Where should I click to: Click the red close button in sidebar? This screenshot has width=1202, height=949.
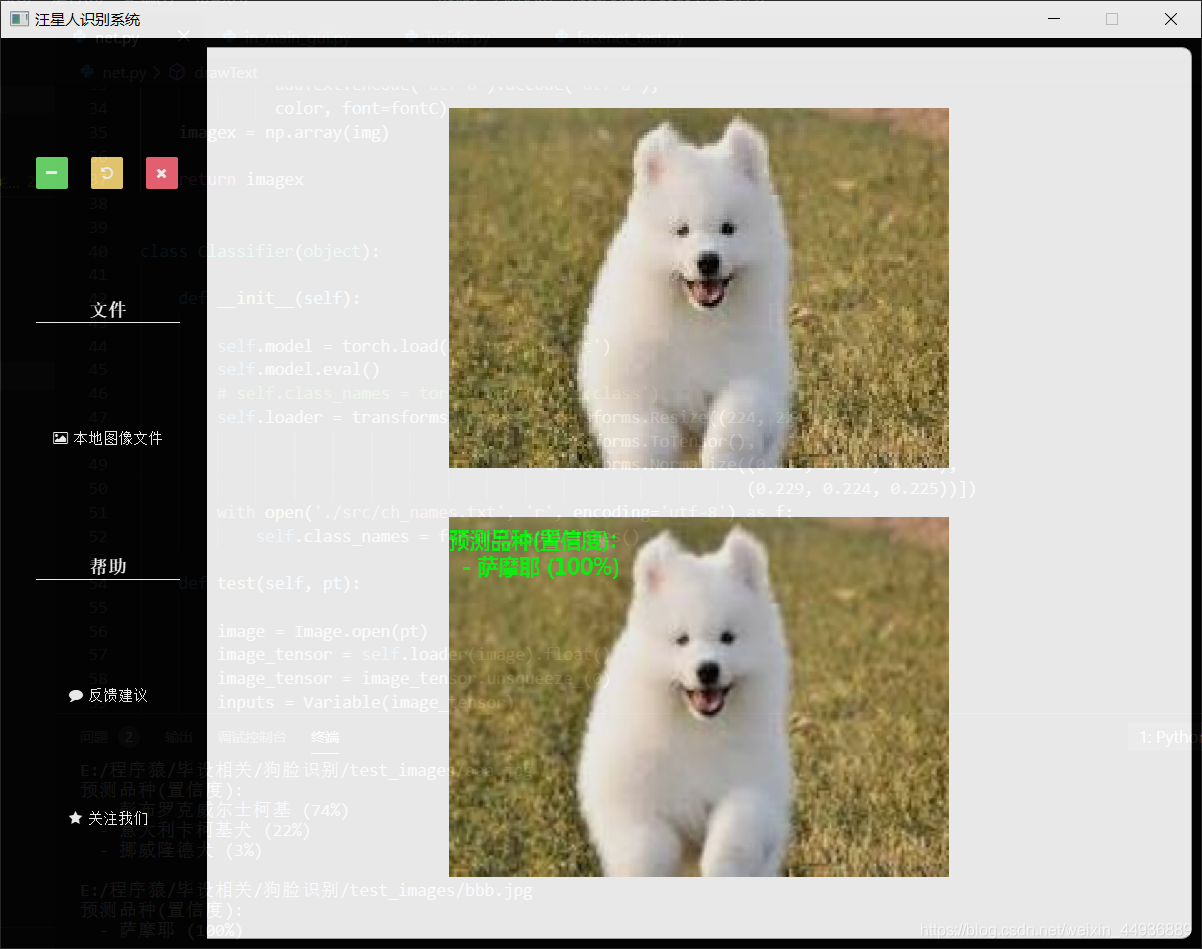(x=162, y=173)
